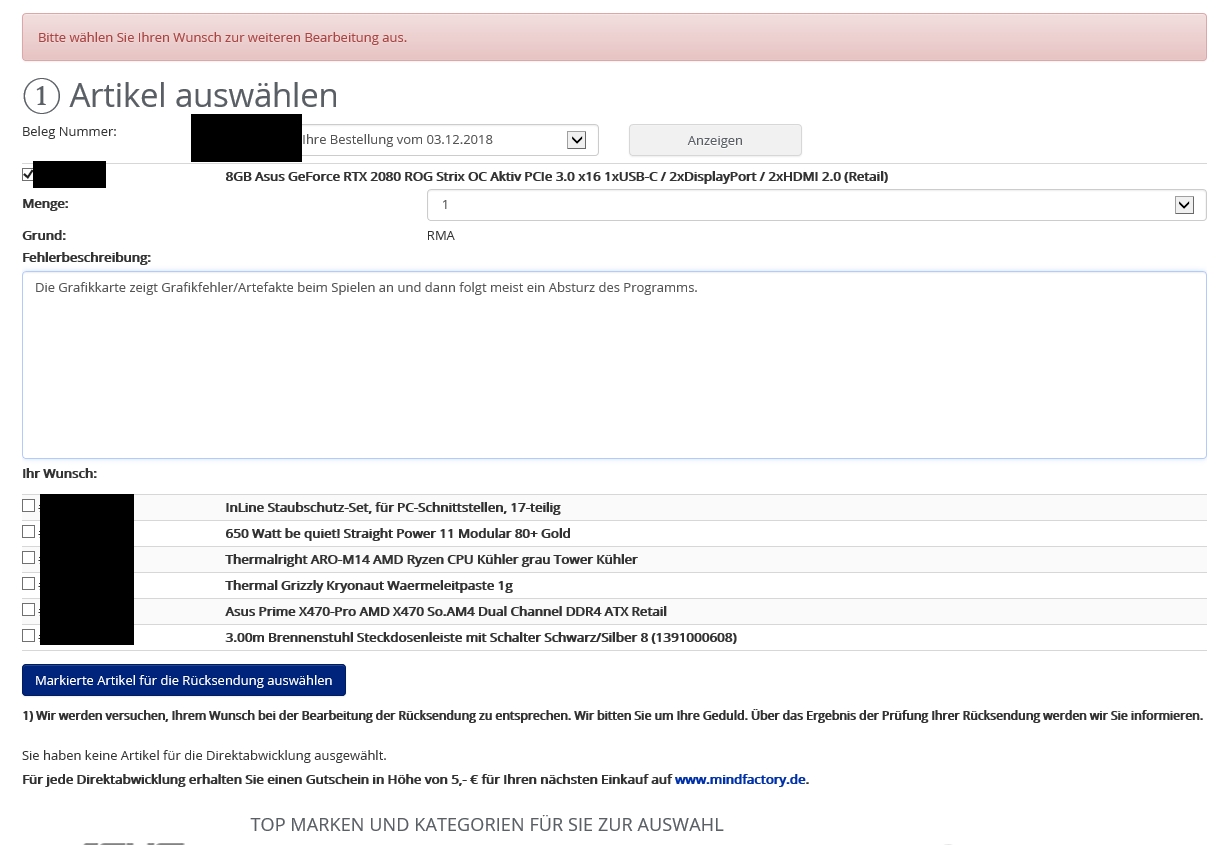Enable the Asus Prime X470-Pro mainboard checkbox

point(28,610)
